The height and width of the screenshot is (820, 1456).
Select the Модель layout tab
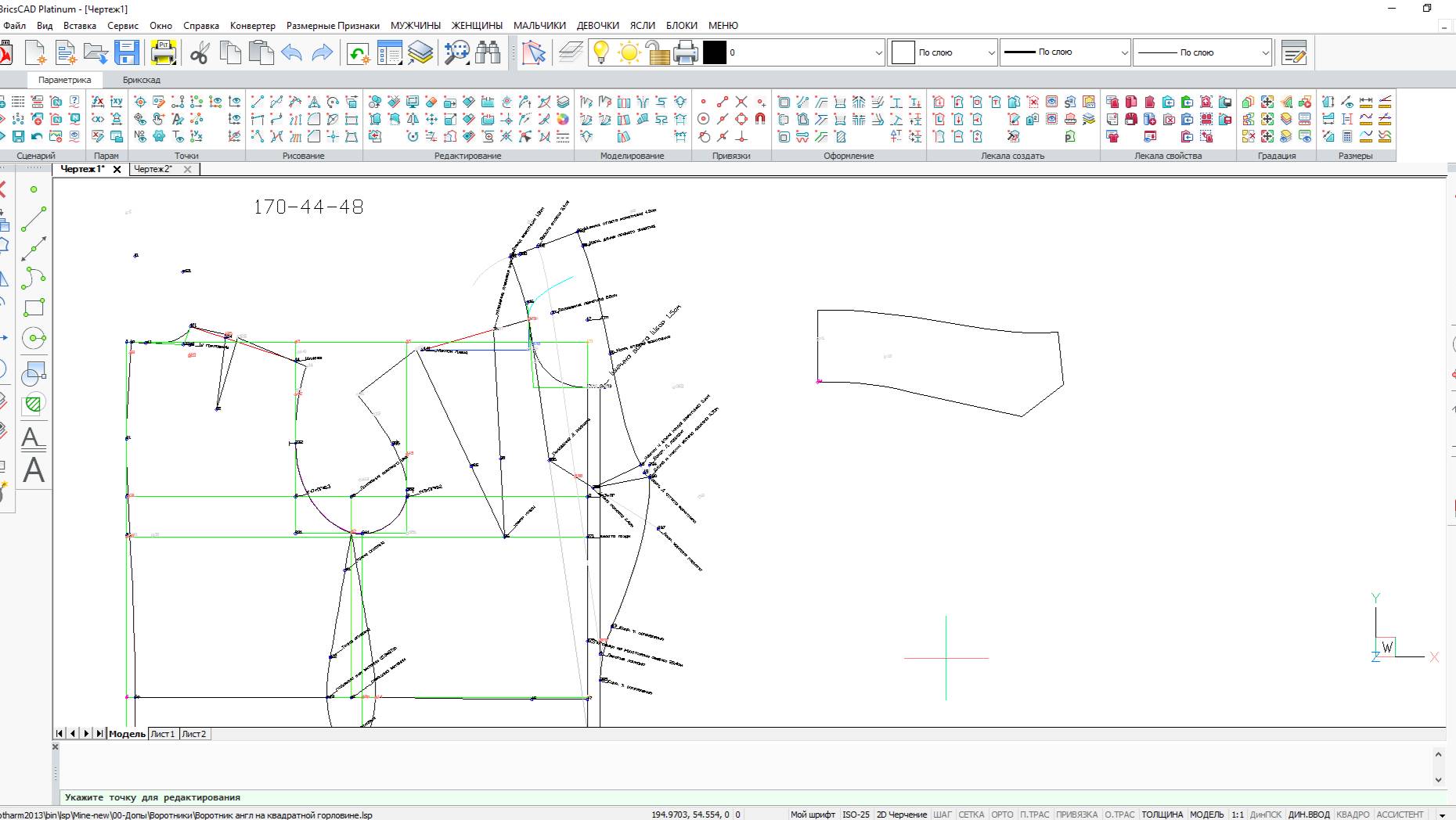[x=127, y=734]
